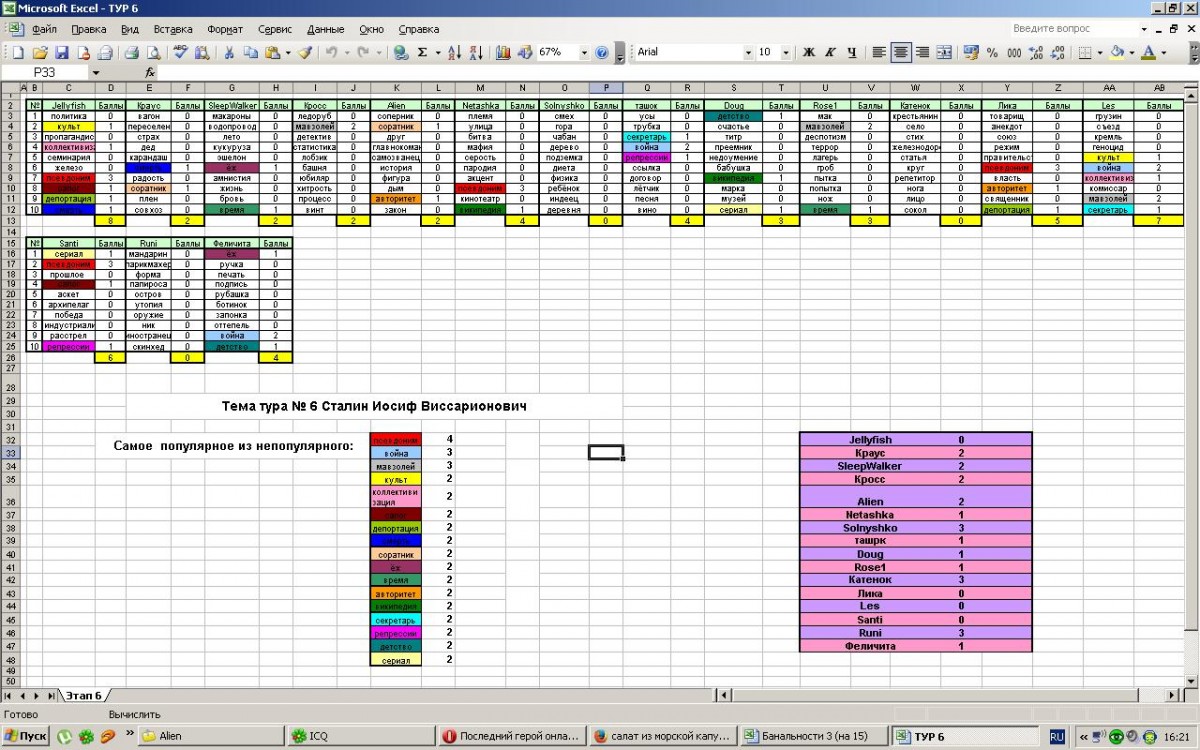Open Print Preview from the toolbar
Image resolution: width=1200 pixels, height=750 pixels.
point(153,52)
